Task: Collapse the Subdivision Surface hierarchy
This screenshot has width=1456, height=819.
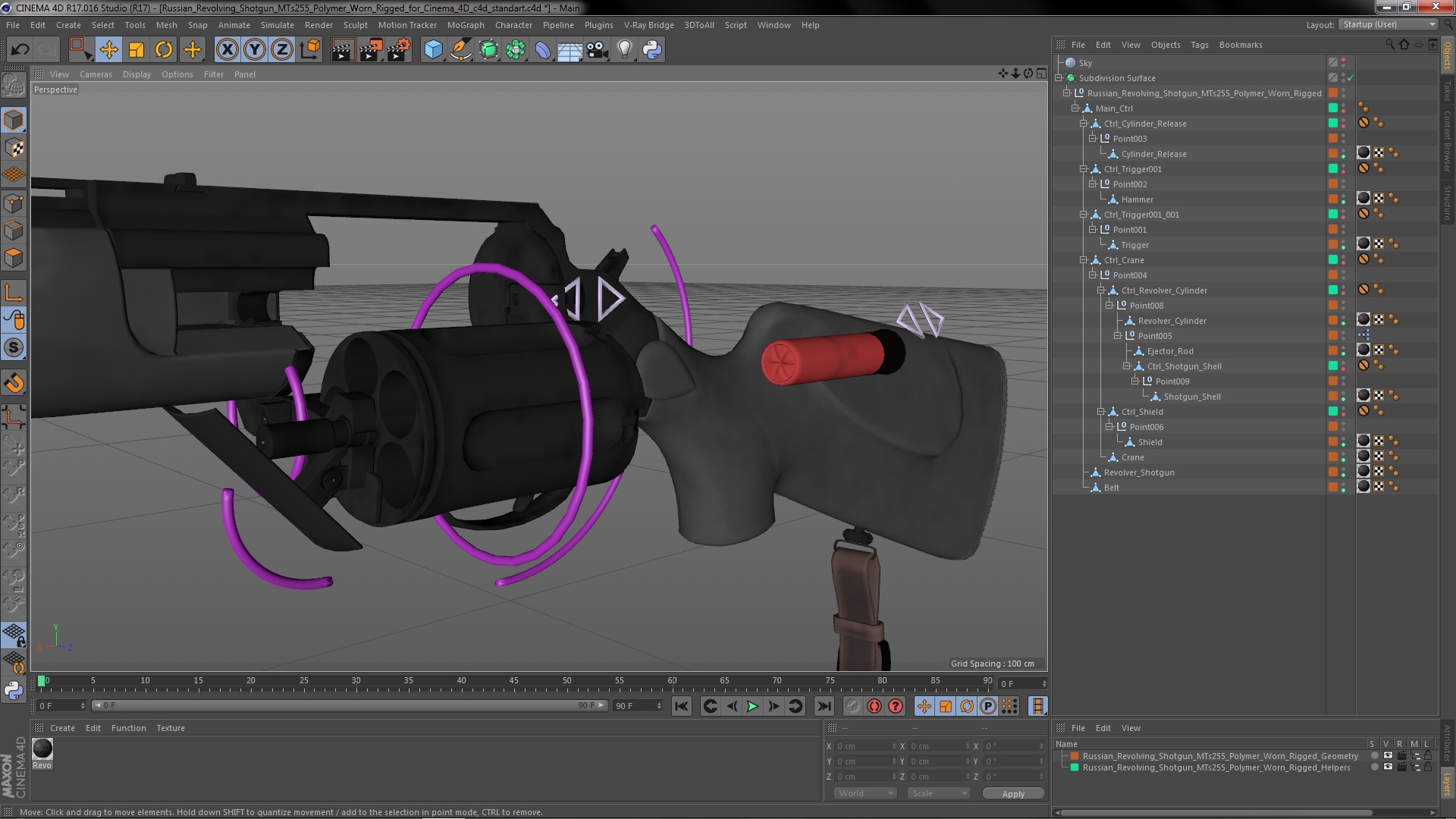Action: tap(1059, 78)
